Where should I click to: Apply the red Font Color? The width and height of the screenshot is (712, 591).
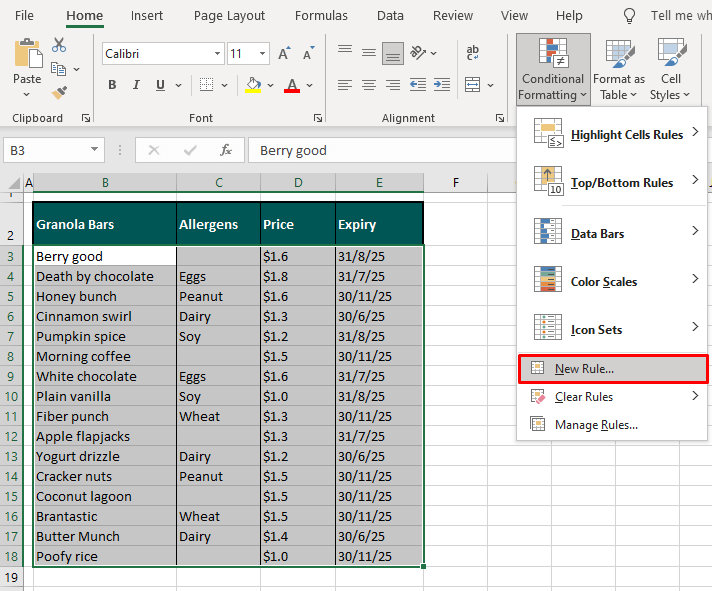coord(292,85)
